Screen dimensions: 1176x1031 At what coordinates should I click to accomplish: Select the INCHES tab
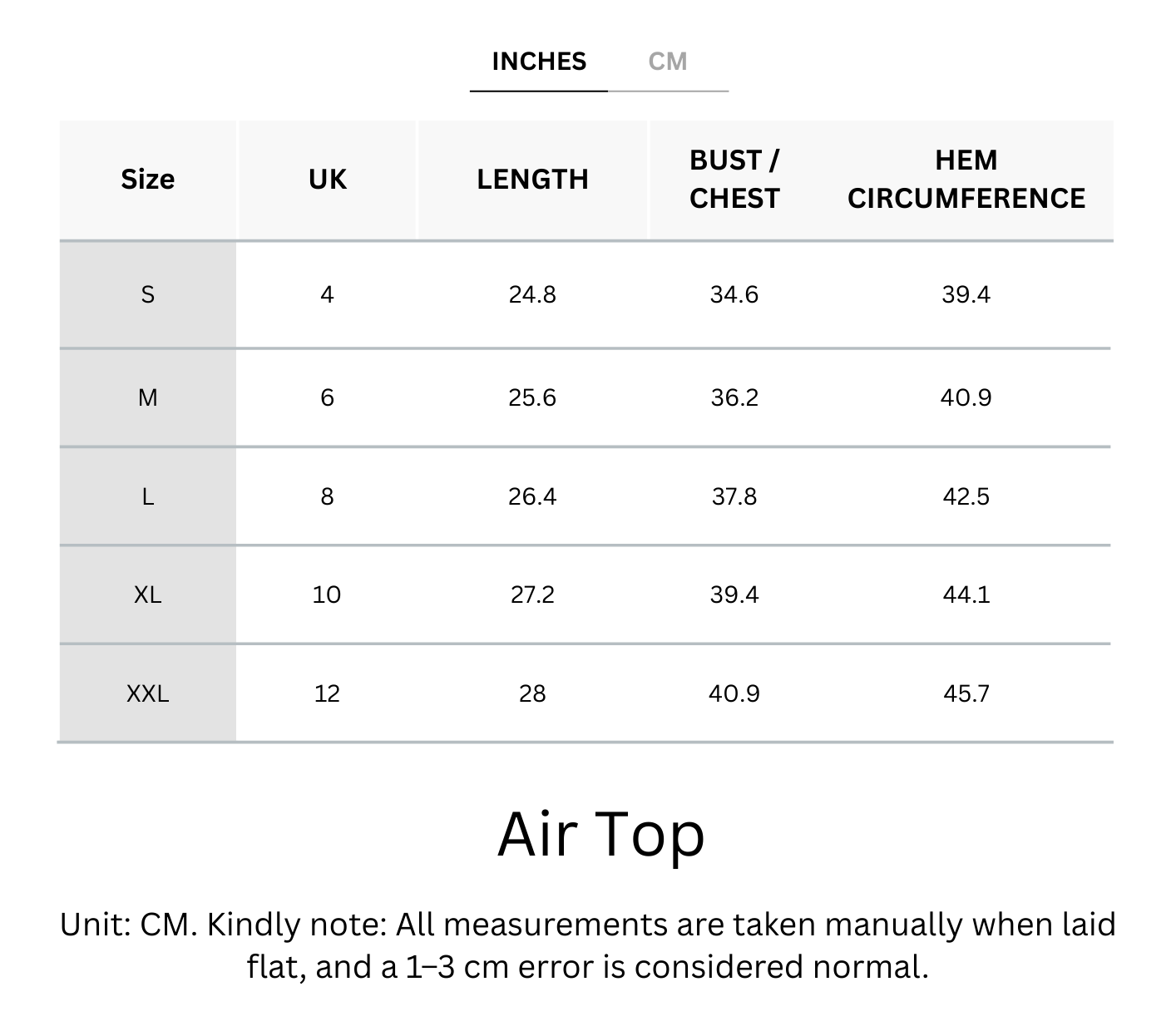point(539,62)
